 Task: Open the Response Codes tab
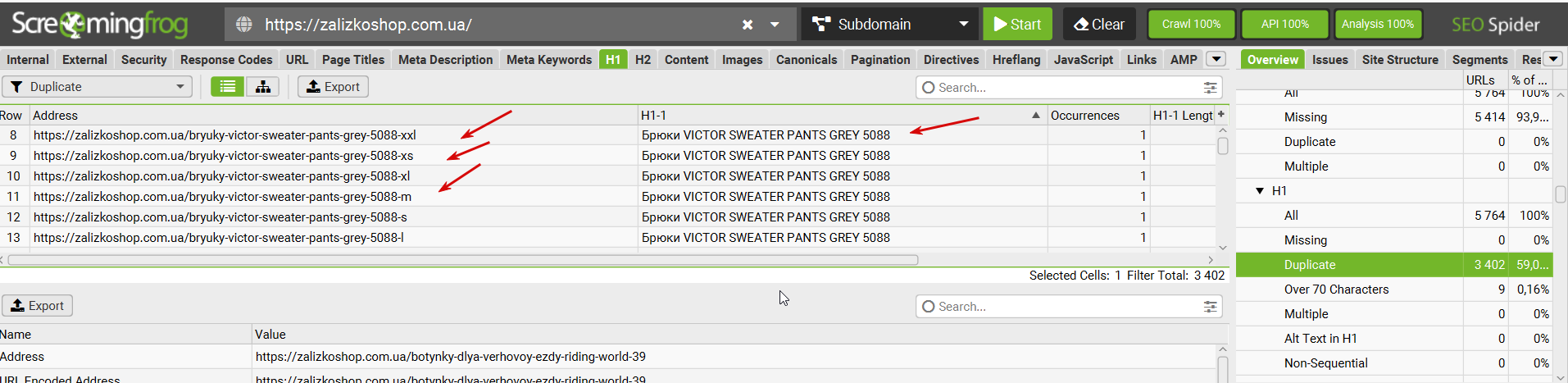click(x=226, y=60)
